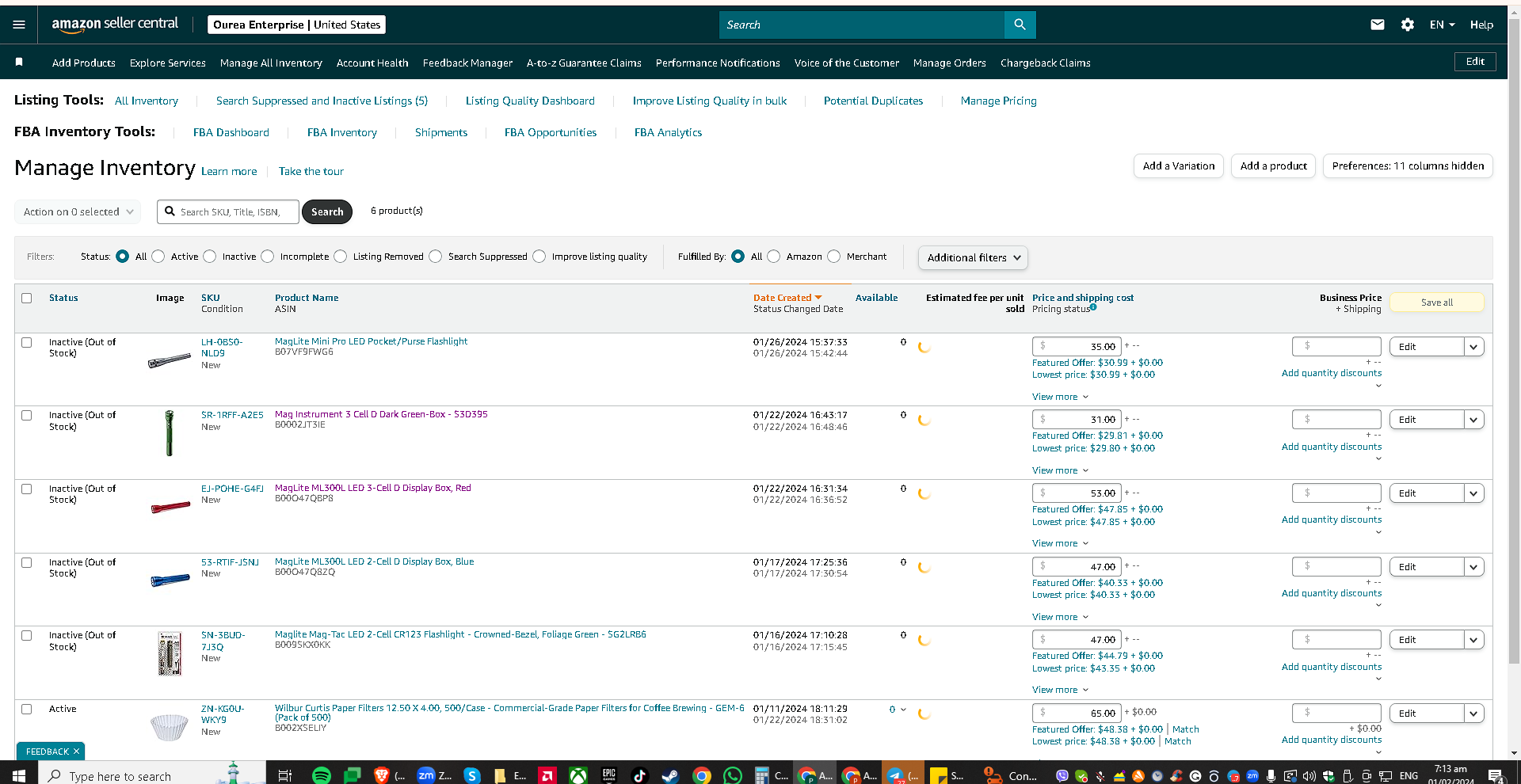Open Edit dropdown arrow for MagLite Mini Pro
1521x784 pixels.
[x=1473, y=347]
